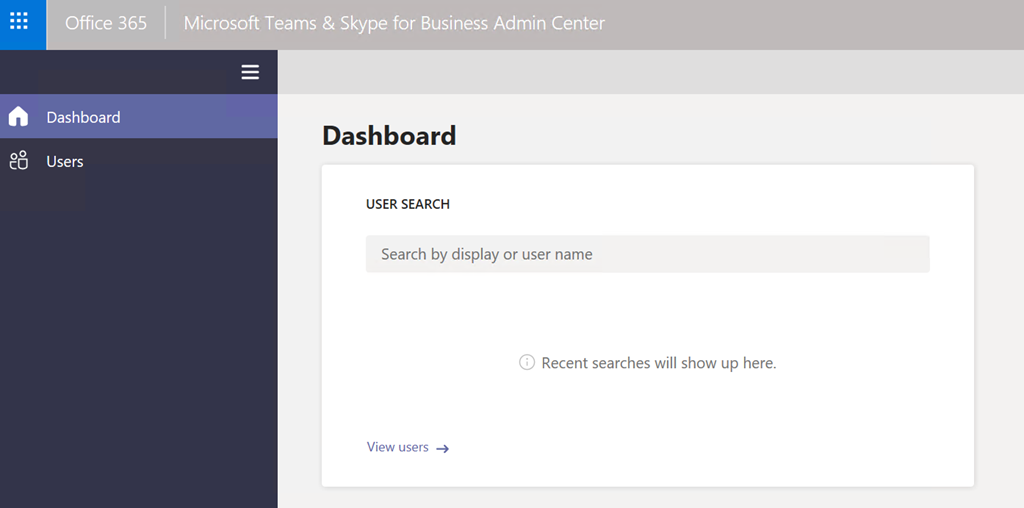Image resolution: width=1024 pixels, height=508 pixels.
Task: Click the Microsoft Teams & Skype Admin Center title
Action: [394, 23]
